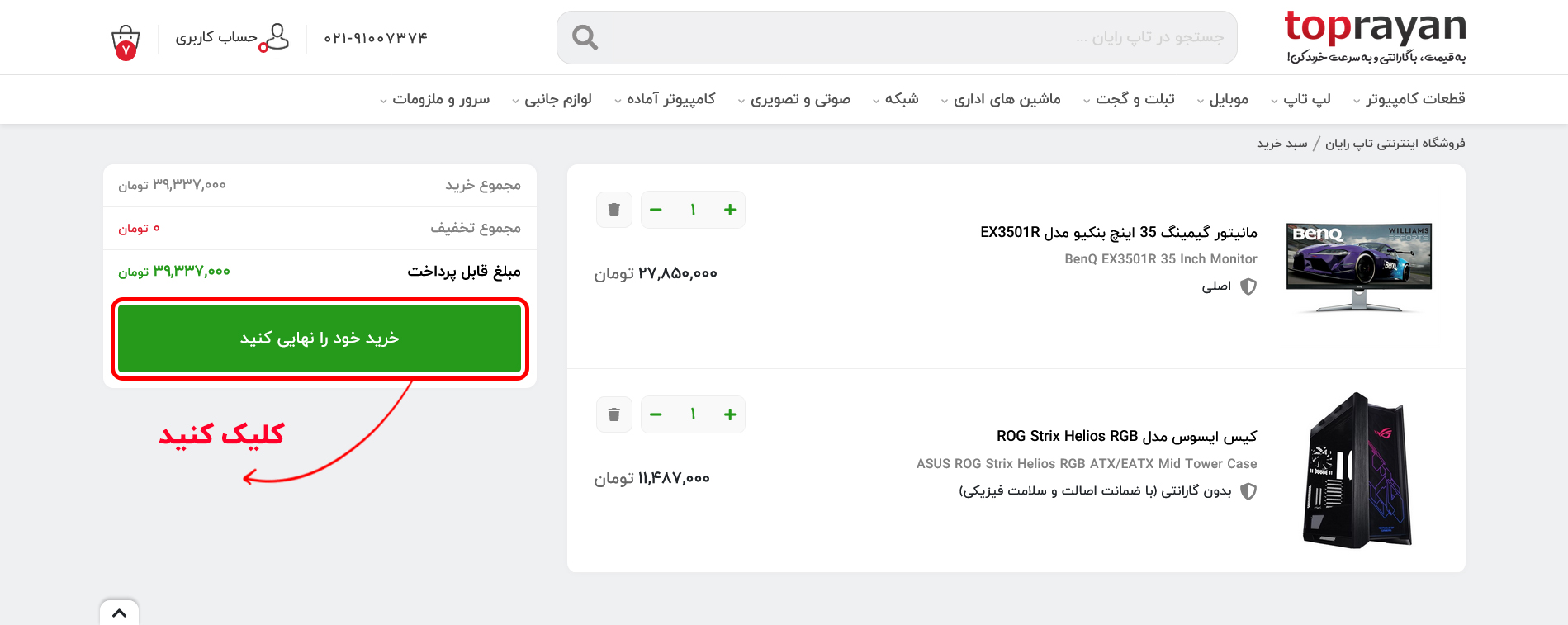This screenshot has width=1568, height=625.
Task: Expand سرور و ملزومات menu
Action: tap(434, 99)
